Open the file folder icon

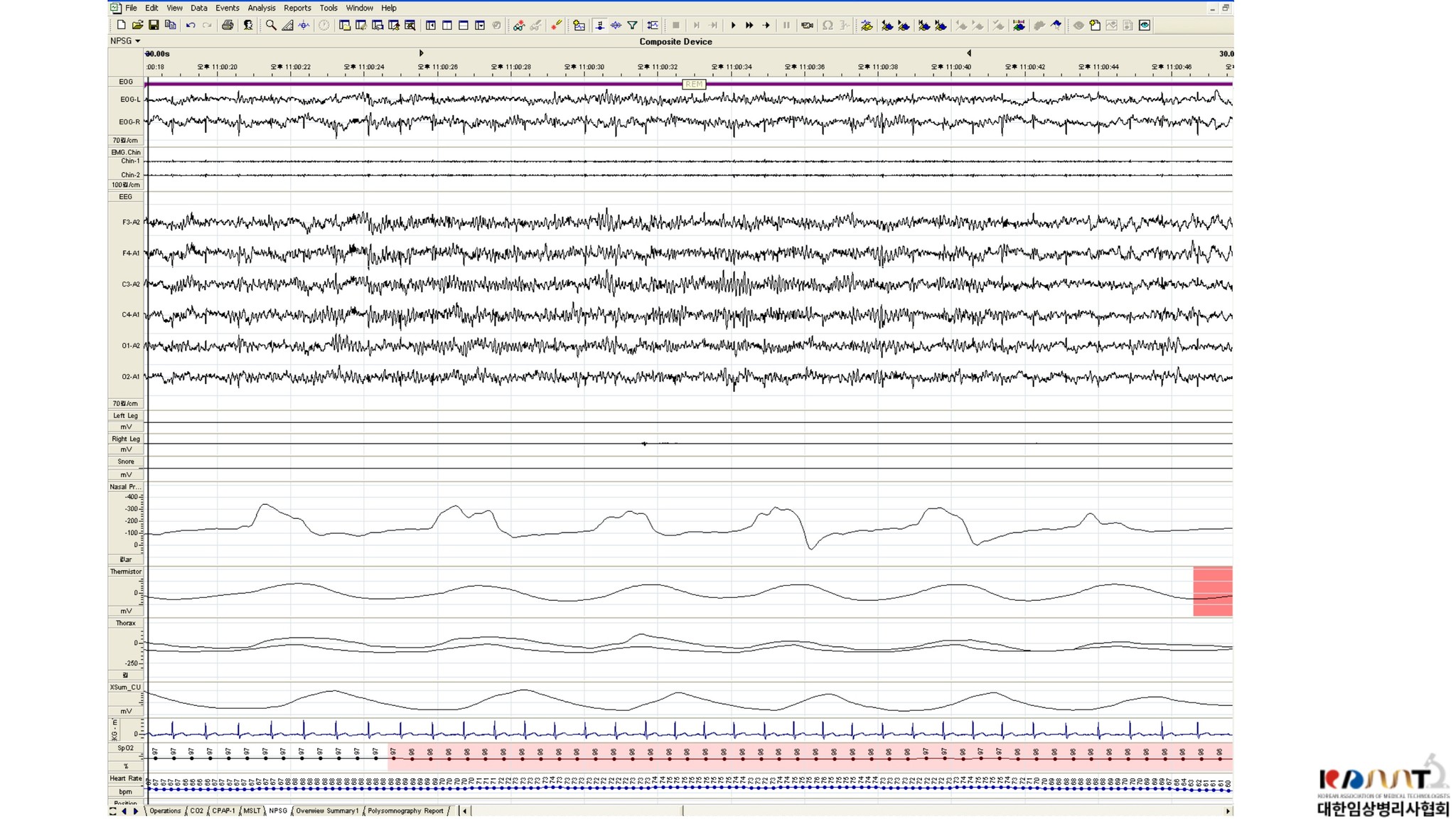click(137, 26)
